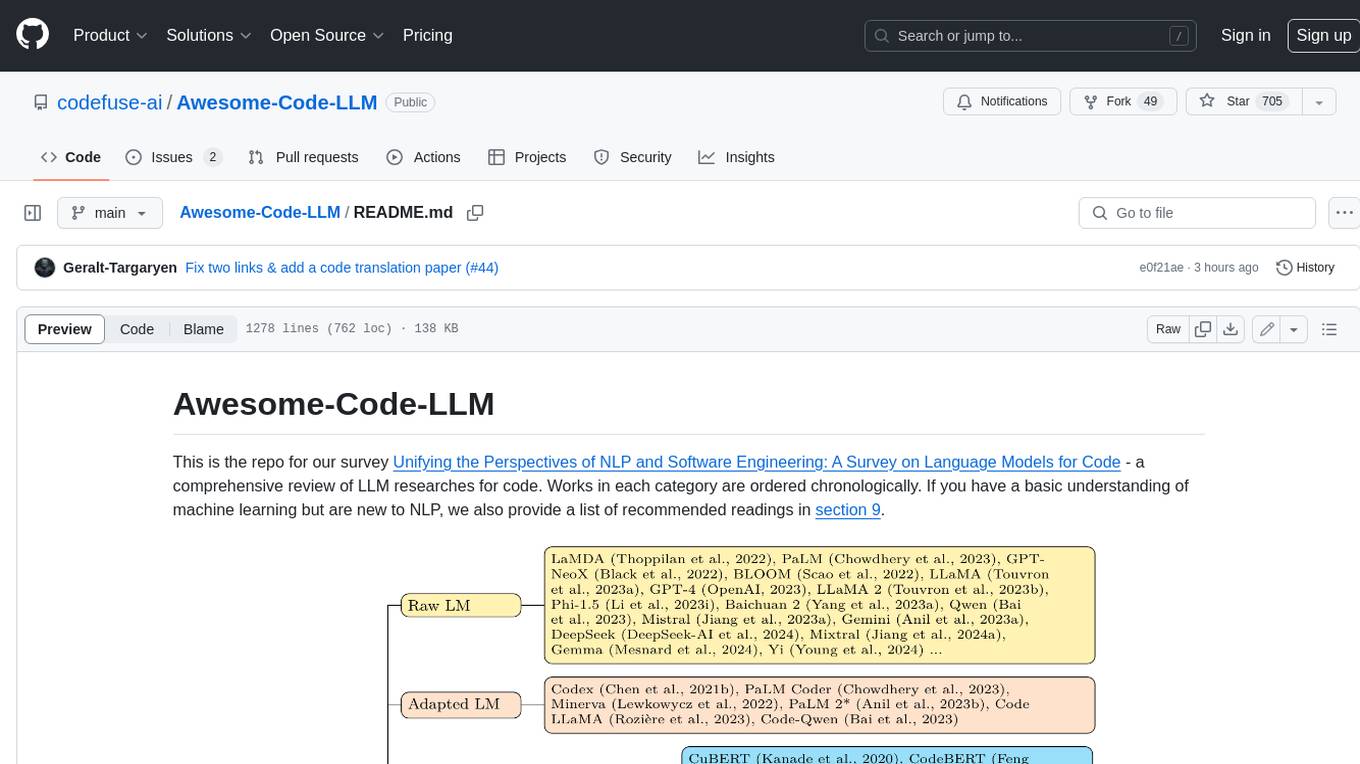
Task: Open the Actions tab
Action: click(x=423, y=157)
